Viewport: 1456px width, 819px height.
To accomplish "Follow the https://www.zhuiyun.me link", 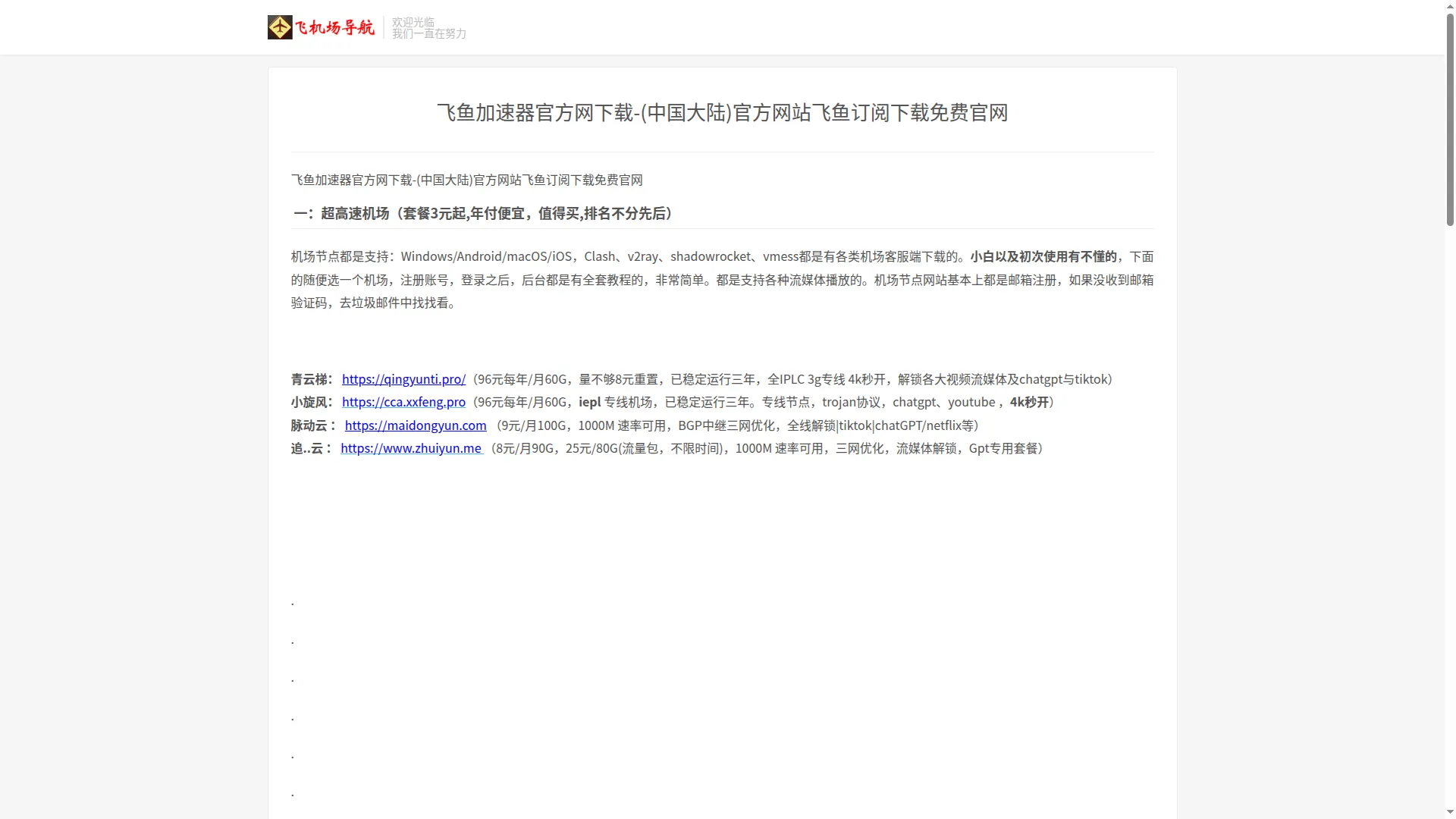I will 411,448.
